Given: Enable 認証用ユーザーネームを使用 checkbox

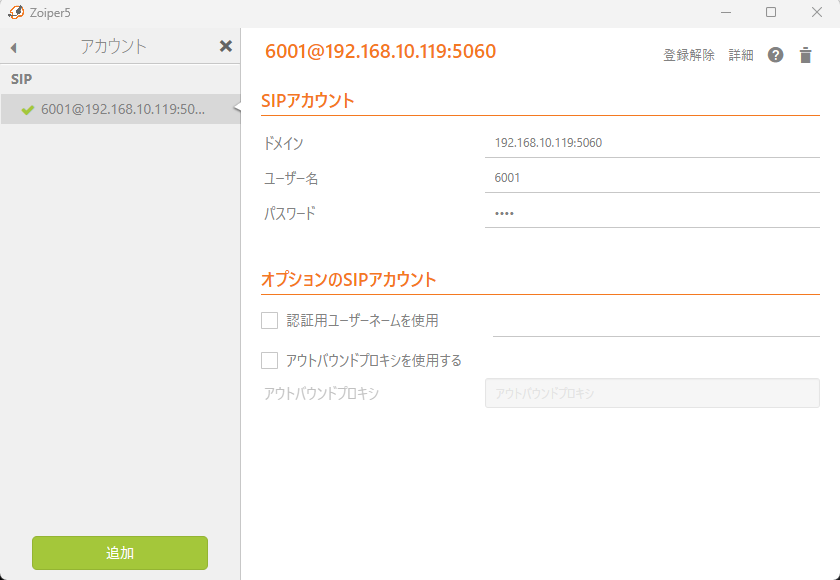Looking at the screenshot, I should point(269,321).
